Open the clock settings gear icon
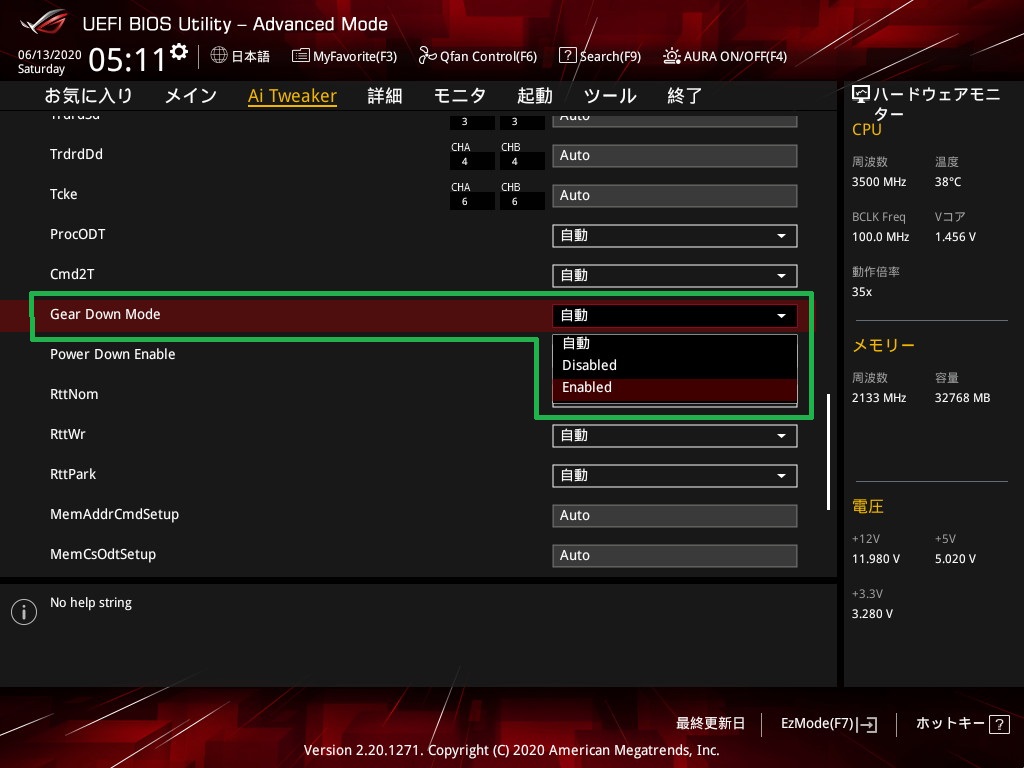Screen dimensions: 1024x768 pyautogui.click(x=179, y=51)
